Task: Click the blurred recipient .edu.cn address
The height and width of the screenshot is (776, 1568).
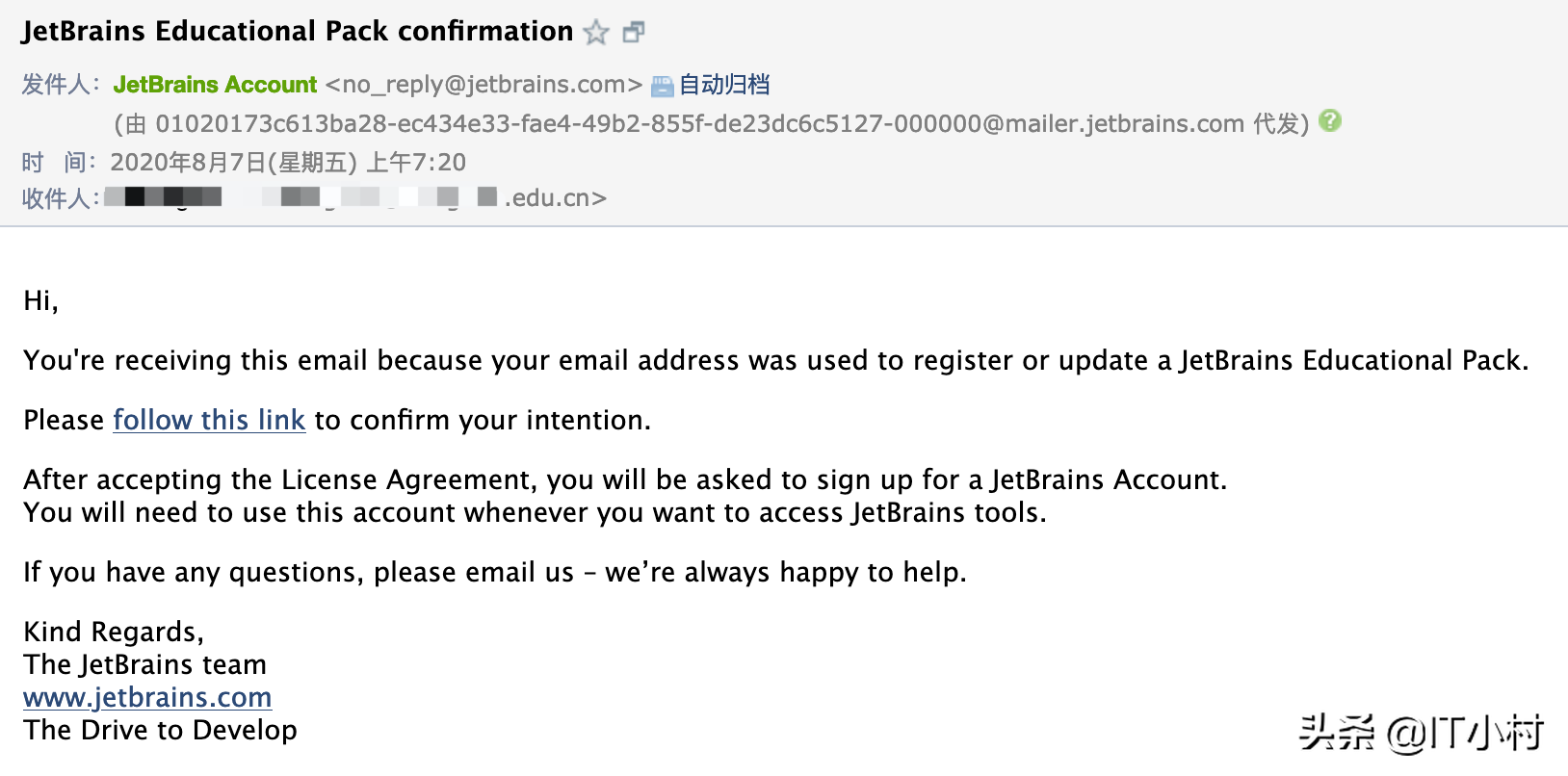Action: (x=356, y=198)
